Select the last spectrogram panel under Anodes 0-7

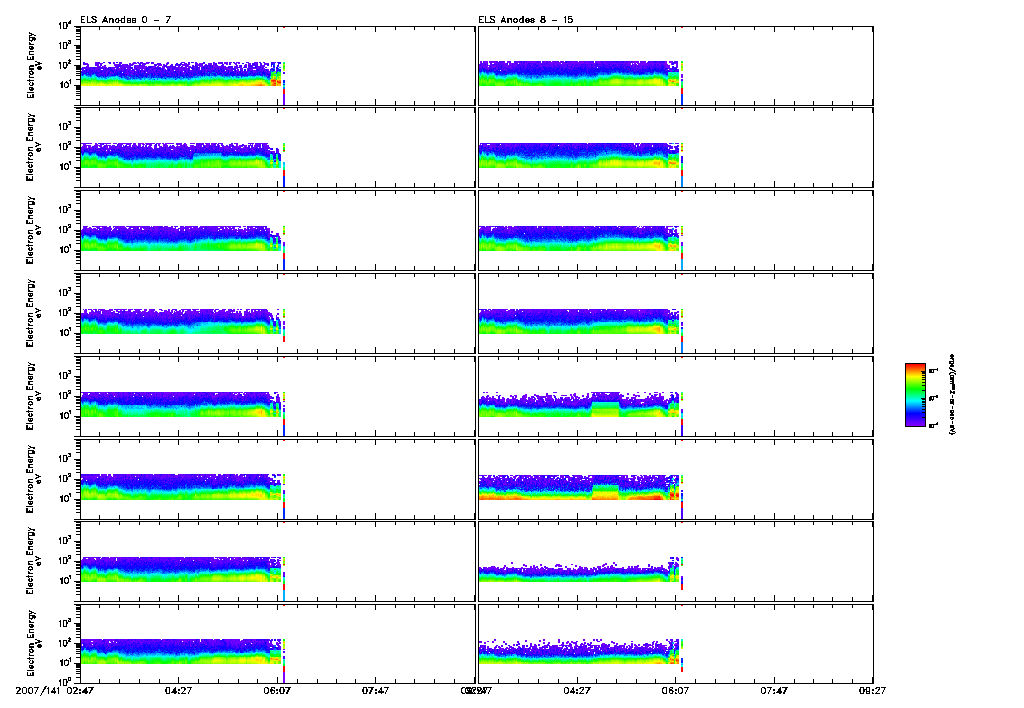(x=277, y=644)
